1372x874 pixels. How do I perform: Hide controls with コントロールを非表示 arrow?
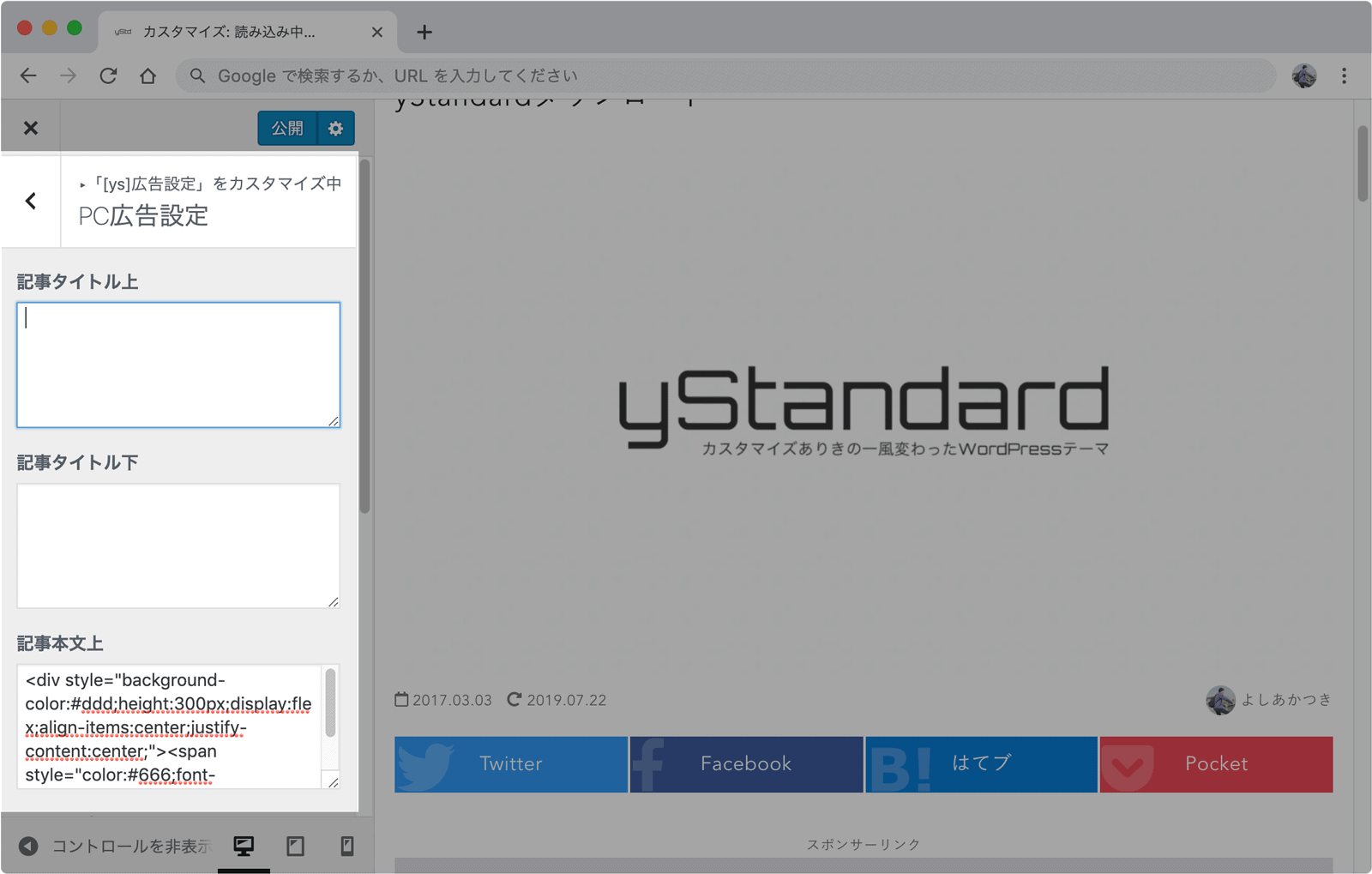pos(28,846)
